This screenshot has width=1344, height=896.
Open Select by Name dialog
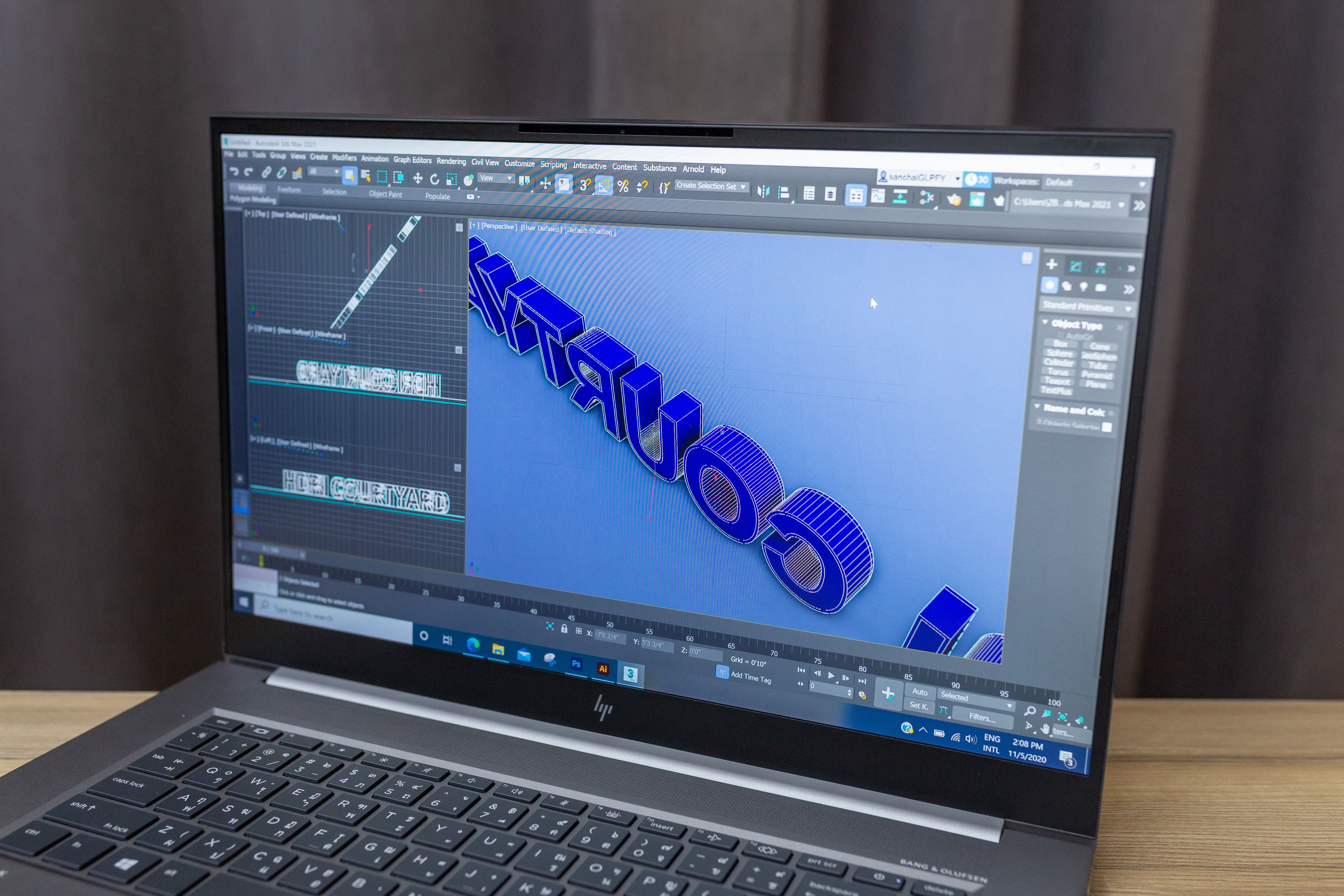pyautogui.click(x=366, y=177)
